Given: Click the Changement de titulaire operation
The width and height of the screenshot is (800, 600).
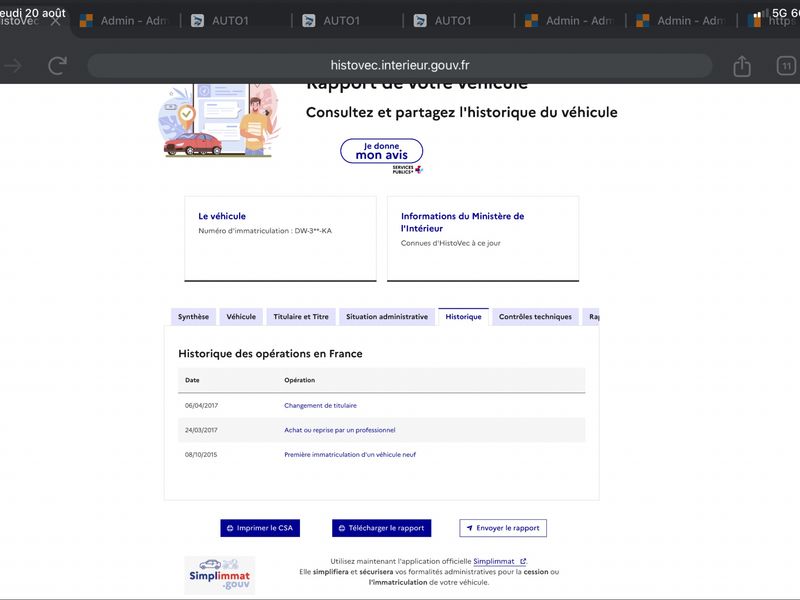Looking at the screenshot, I should (x=320, y=406).
